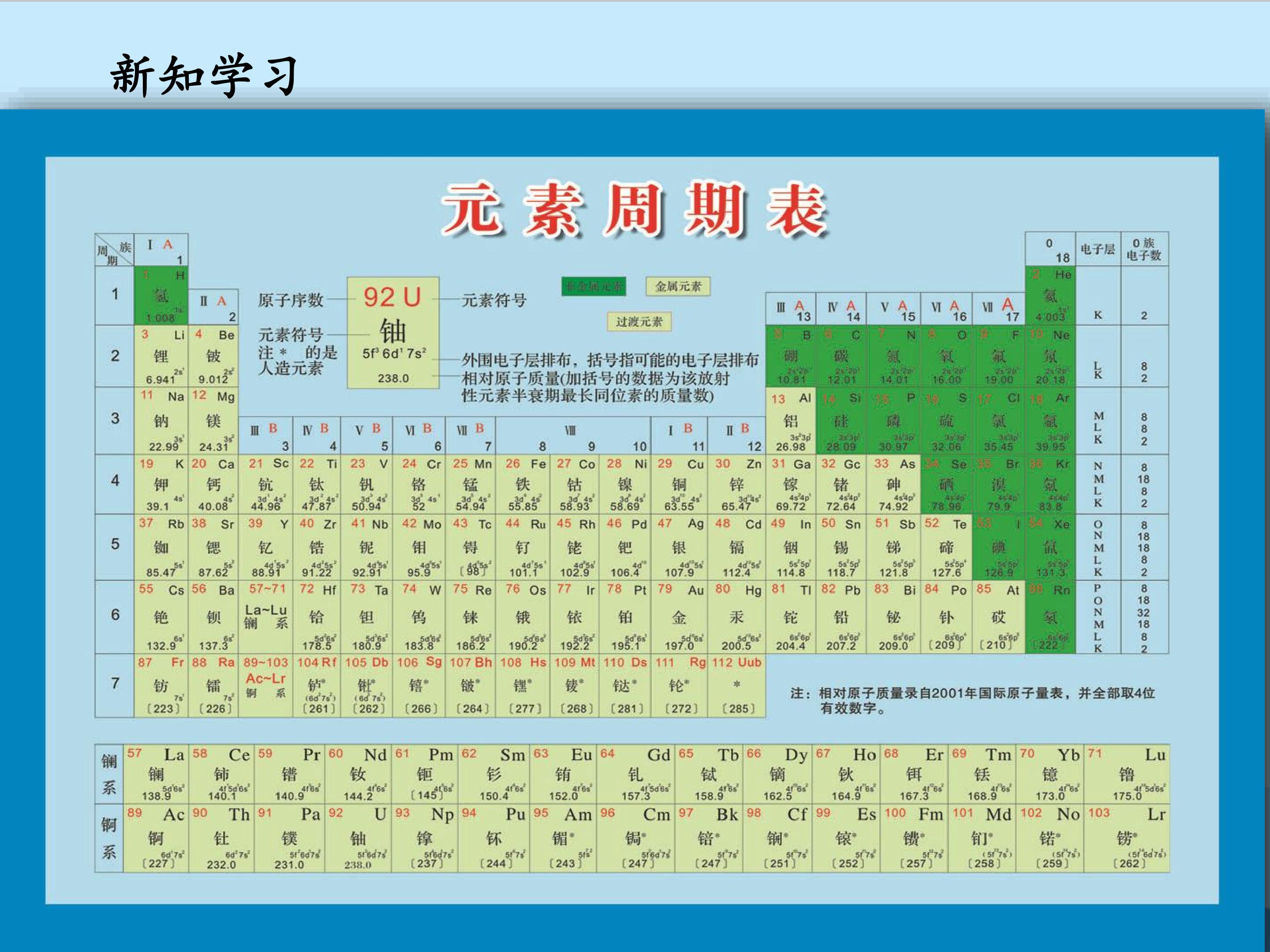The image size is (1270, 952).
Task: Select the "112 Uub" cell
Action: point(736,685)
